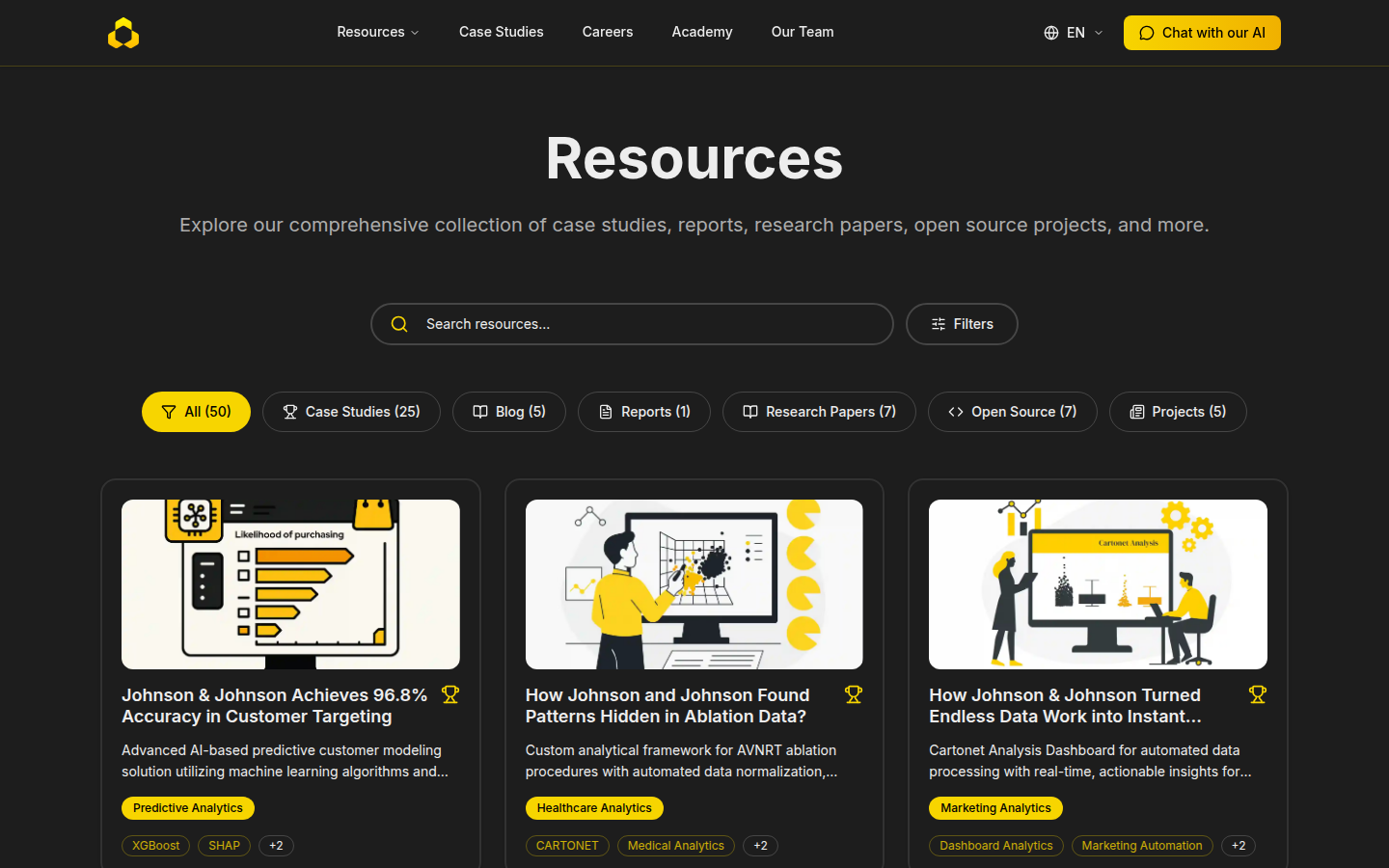The height and width of the screenshot is (868, 1389).
Task: Click trophy icon on Endless Data Work card
Action: pos(1257,694)
